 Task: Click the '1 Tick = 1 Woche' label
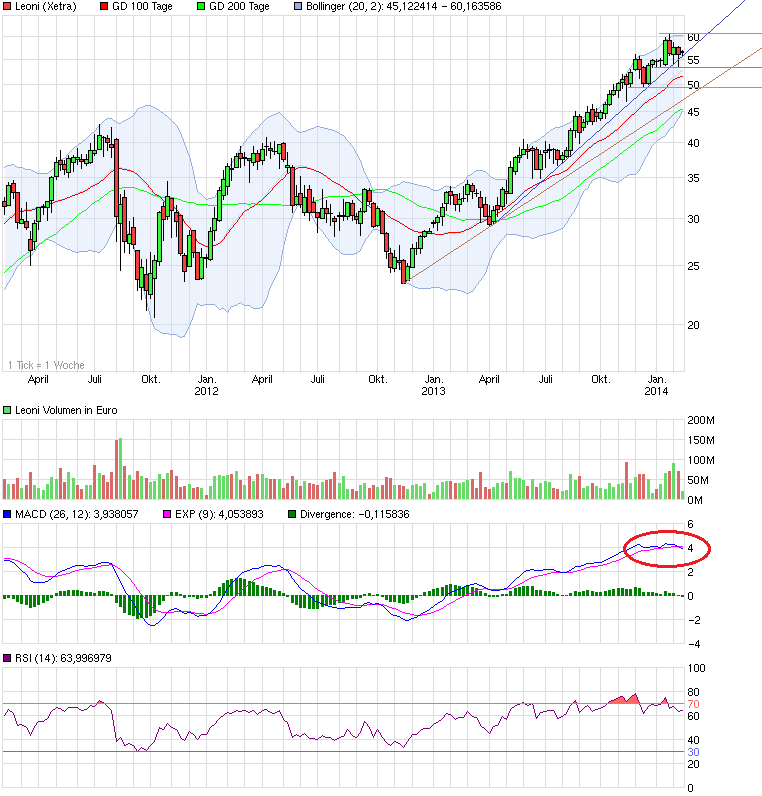tap(45, 365)
